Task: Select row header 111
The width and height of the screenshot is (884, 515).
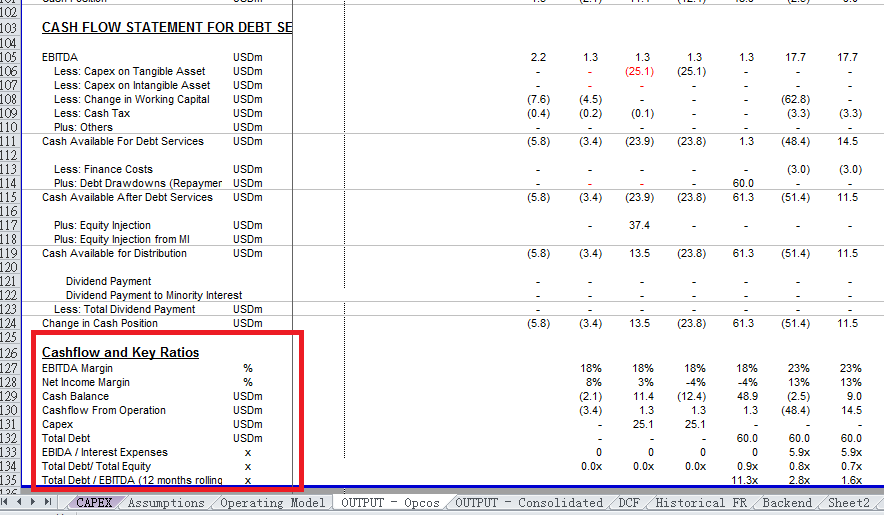Action: click(x=10, y=141)
